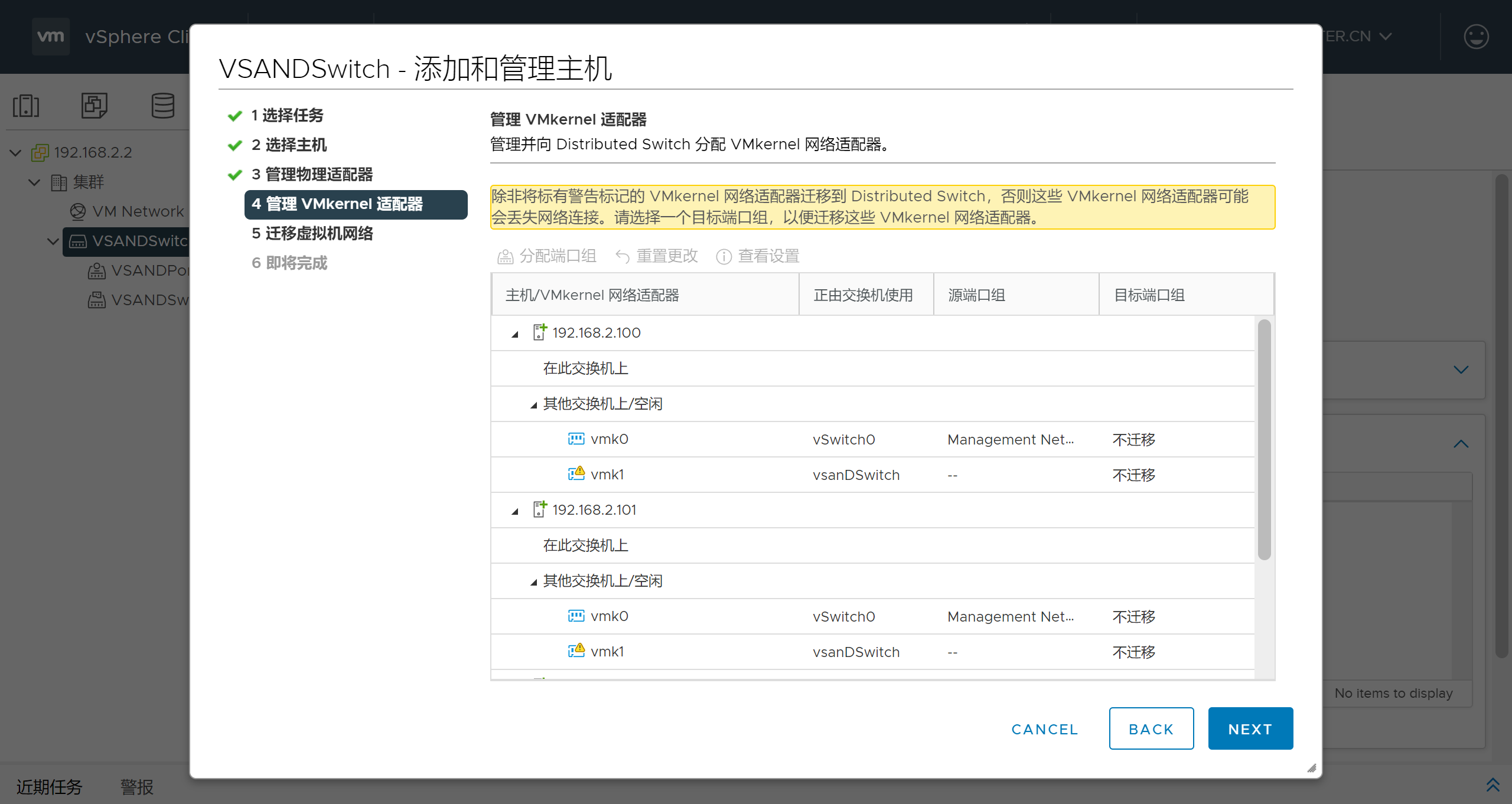Viewport: 1512px width, 804px height.
Task: Select the vmk0 row under 192.168.2.100
Action: 873,439
